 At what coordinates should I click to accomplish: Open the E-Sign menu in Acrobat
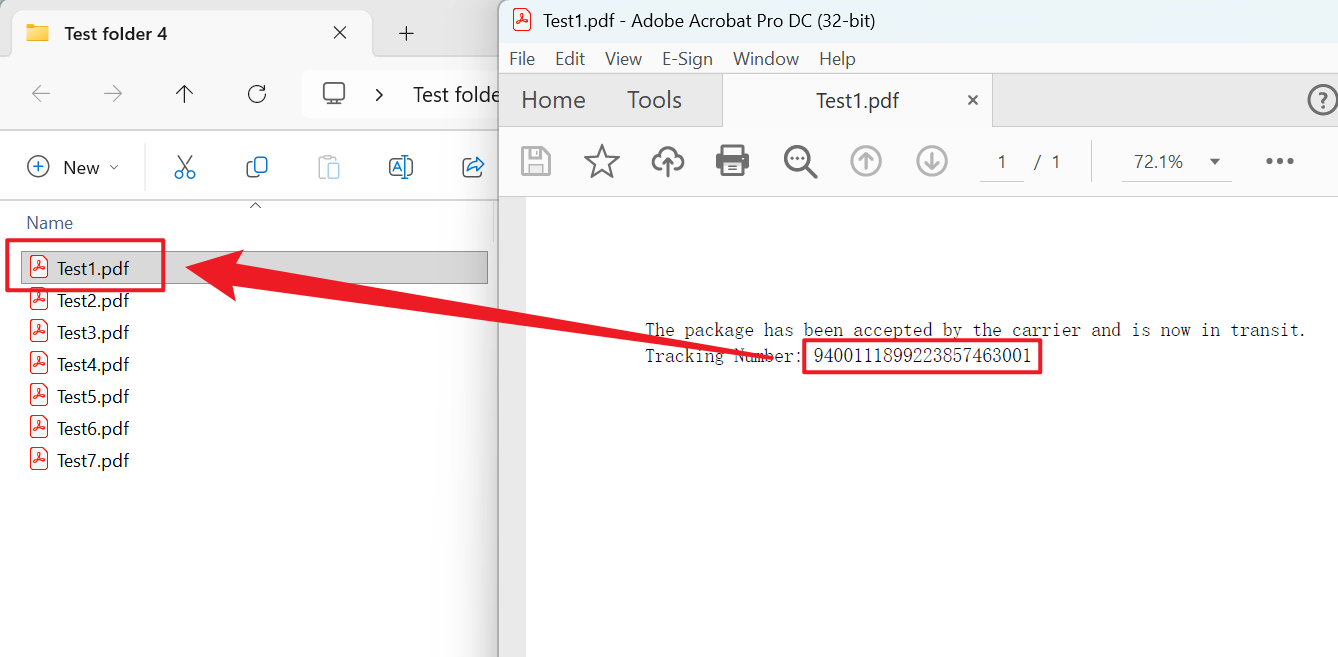click(x=687, y=59)
